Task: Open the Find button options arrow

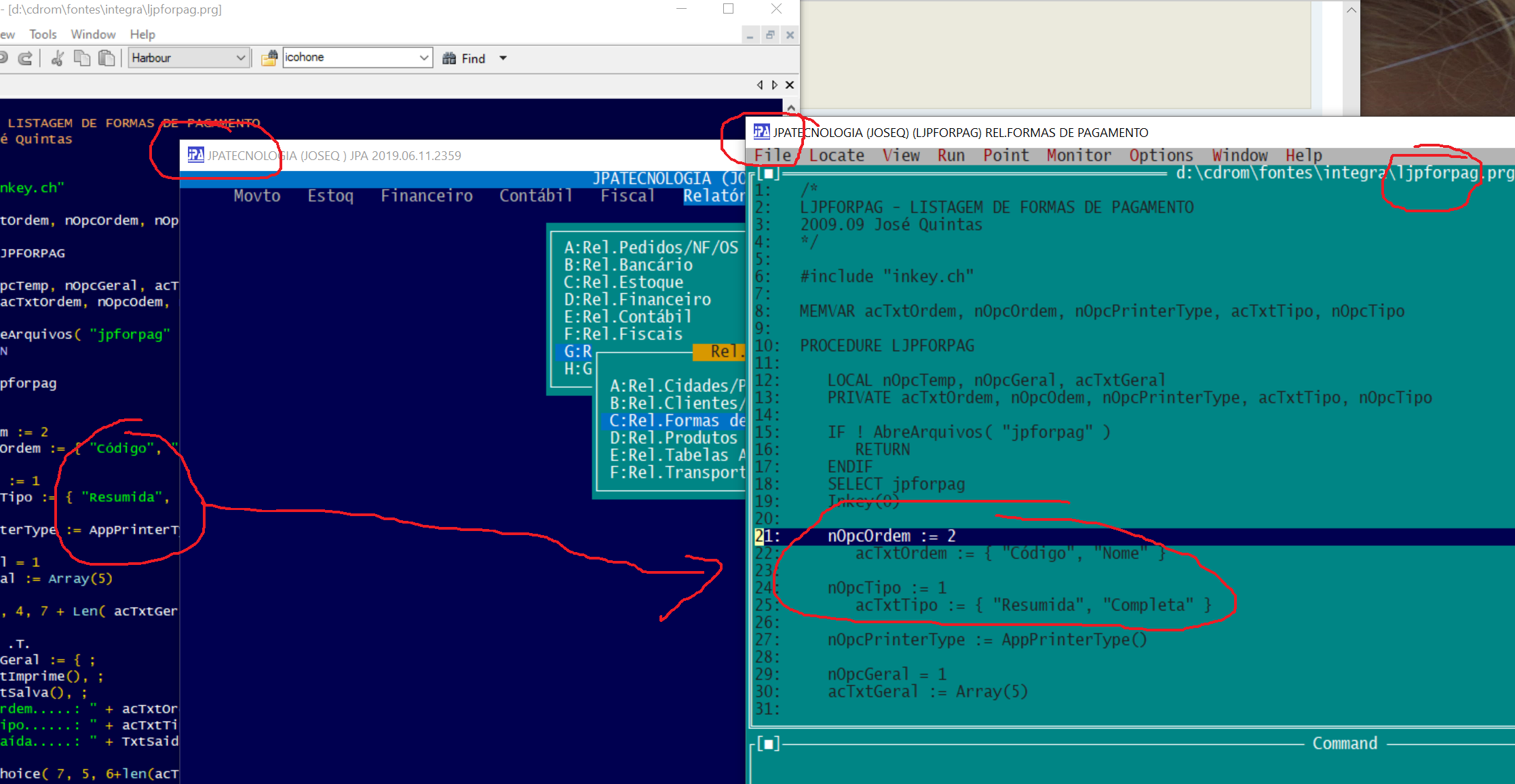Action: [503, 58]
